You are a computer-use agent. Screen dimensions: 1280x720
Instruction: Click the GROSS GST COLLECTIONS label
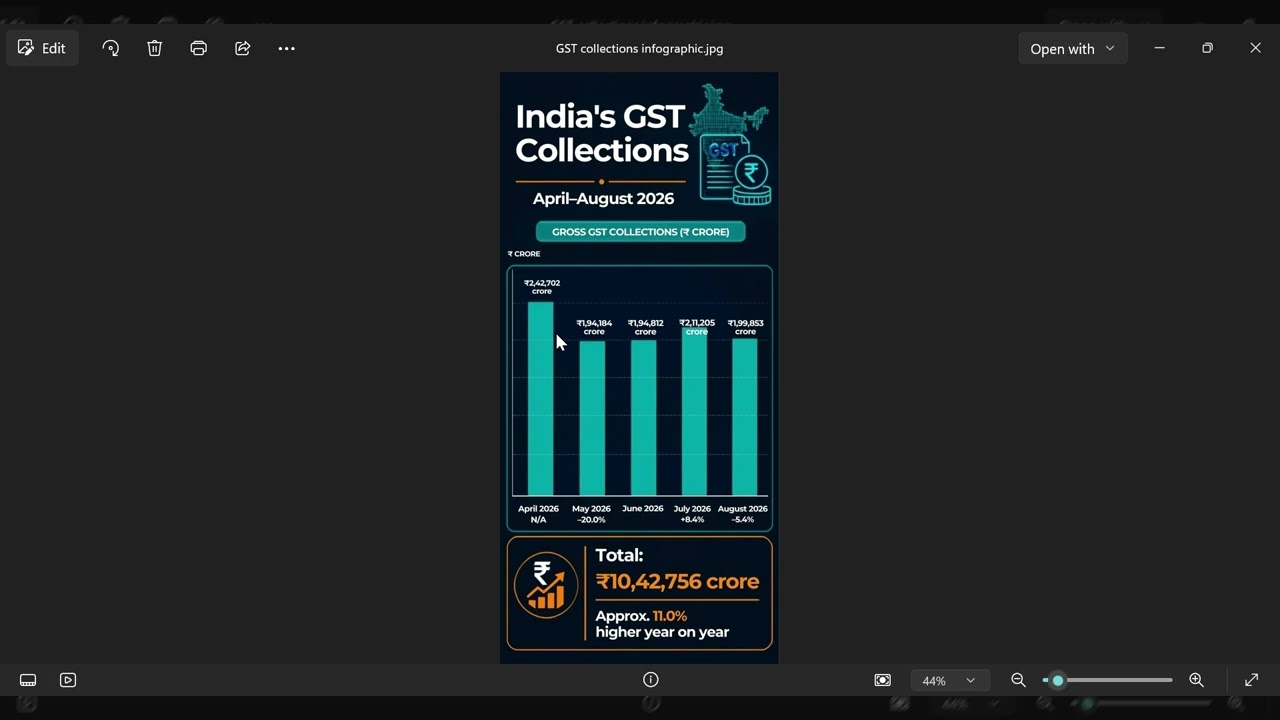641,232
